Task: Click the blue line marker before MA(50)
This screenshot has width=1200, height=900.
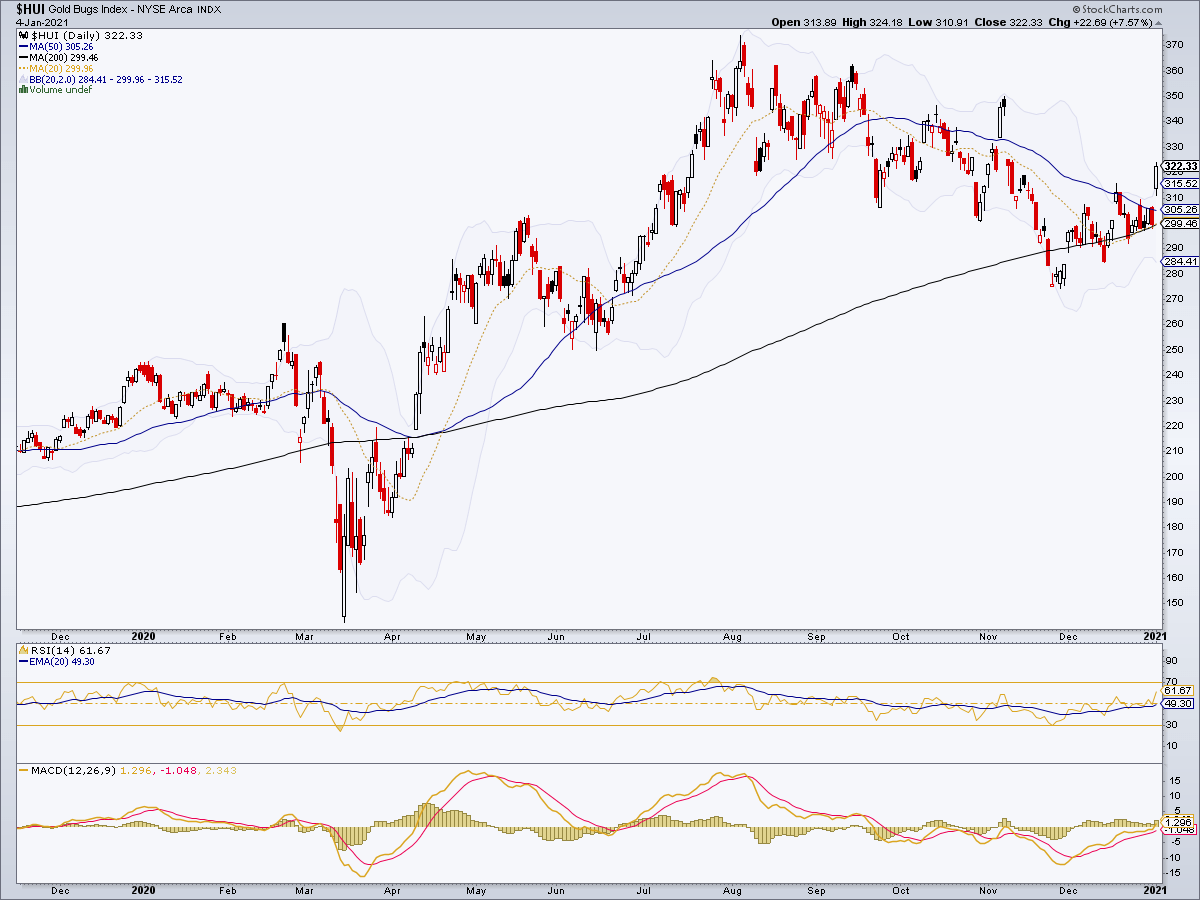Action: [23, 46]
